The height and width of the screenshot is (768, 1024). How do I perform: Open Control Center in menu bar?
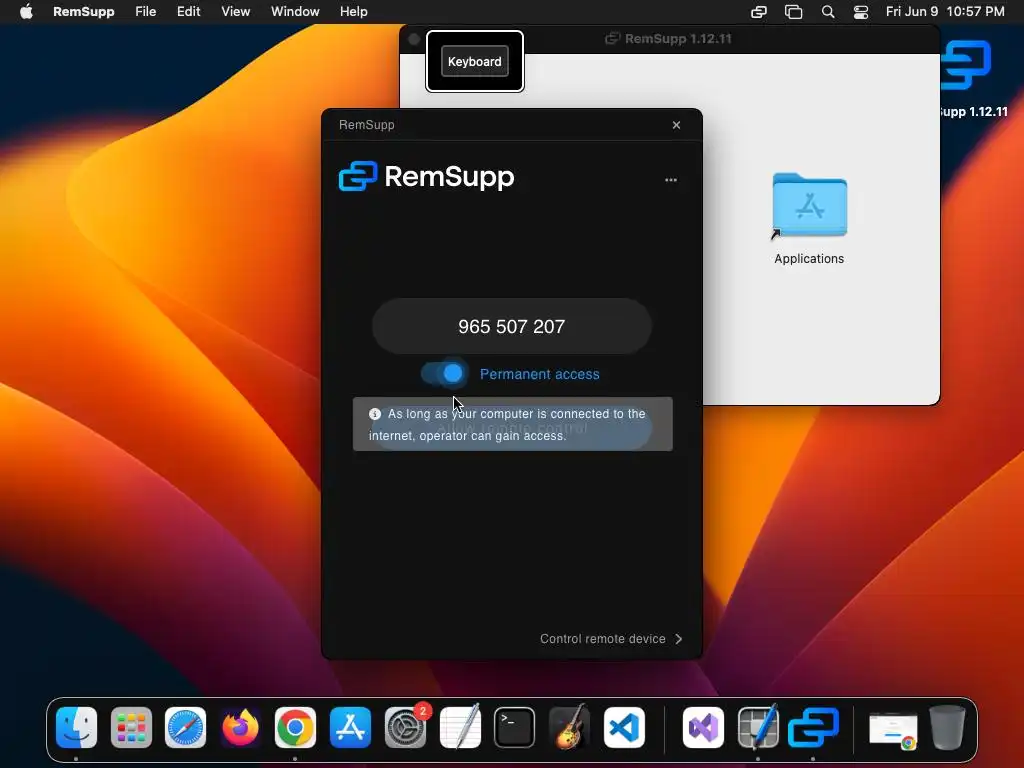point(861,12)
